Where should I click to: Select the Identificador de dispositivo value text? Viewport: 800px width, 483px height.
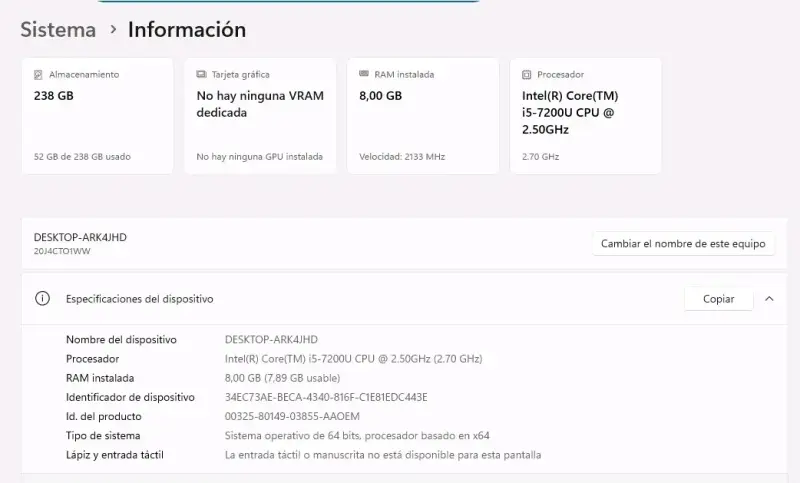326,397
